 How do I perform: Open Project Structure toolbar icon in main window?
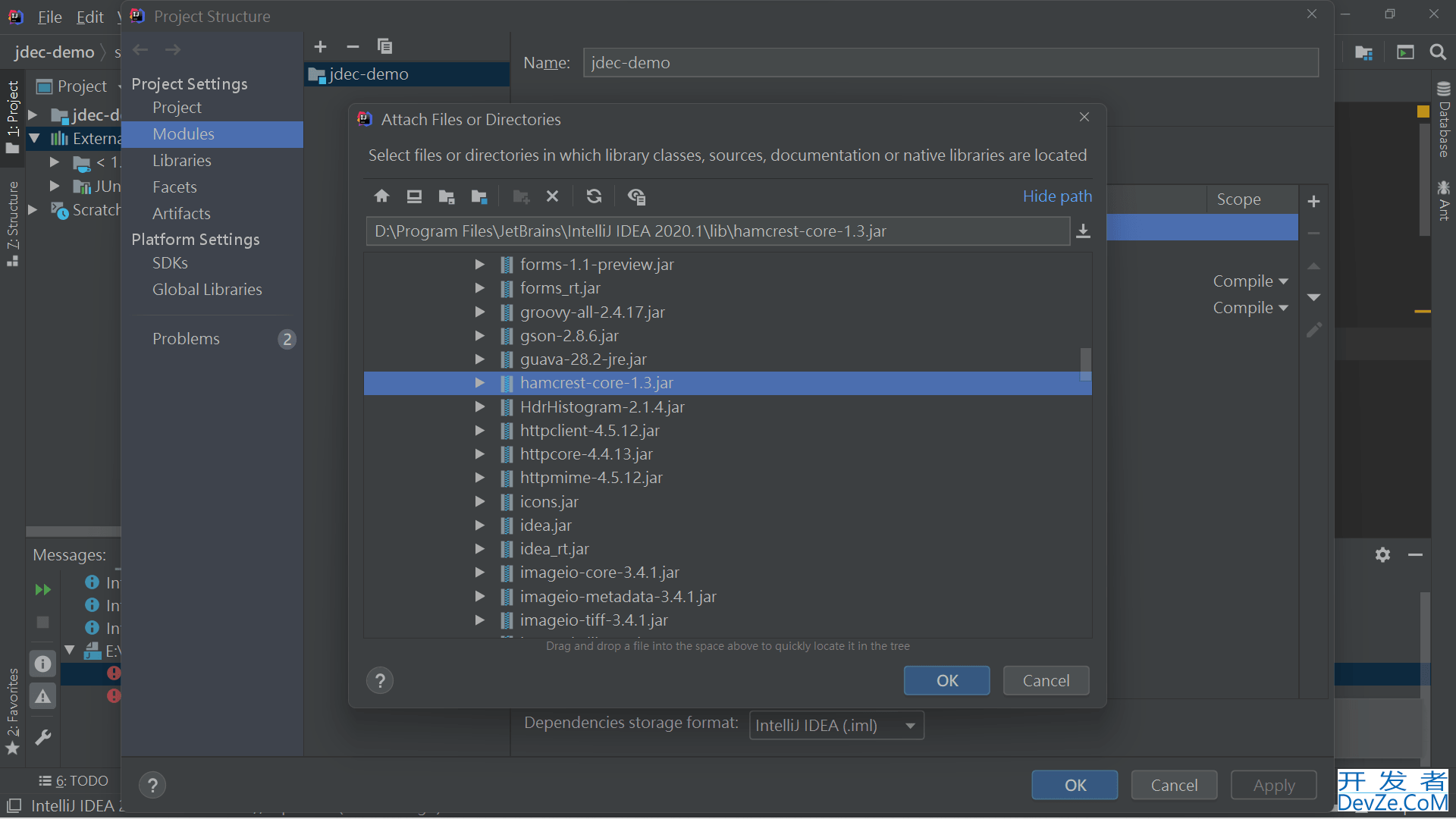(1363, 52)
